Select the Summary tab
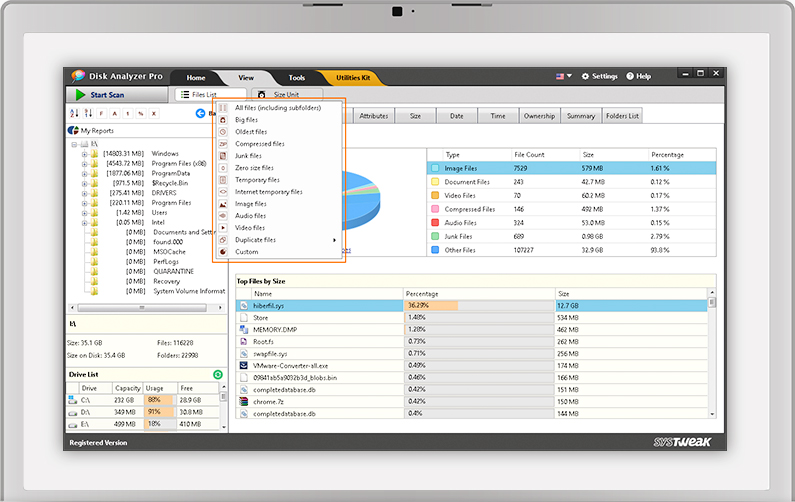The width and height of the screenshot is (795, 502). [x=581, y=116]
